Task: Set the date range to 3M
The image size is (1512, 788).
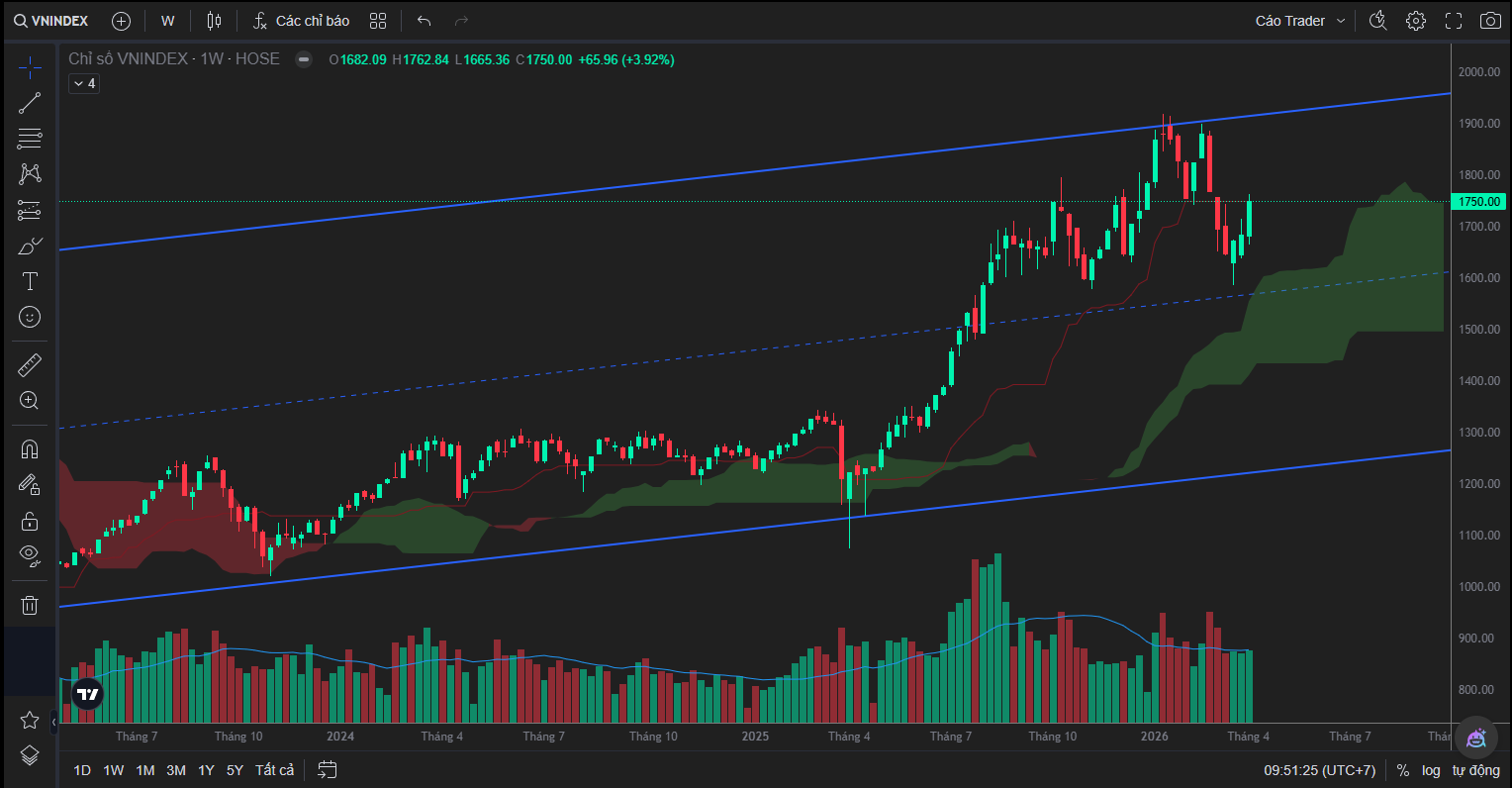Action: (x=176, y=770)
